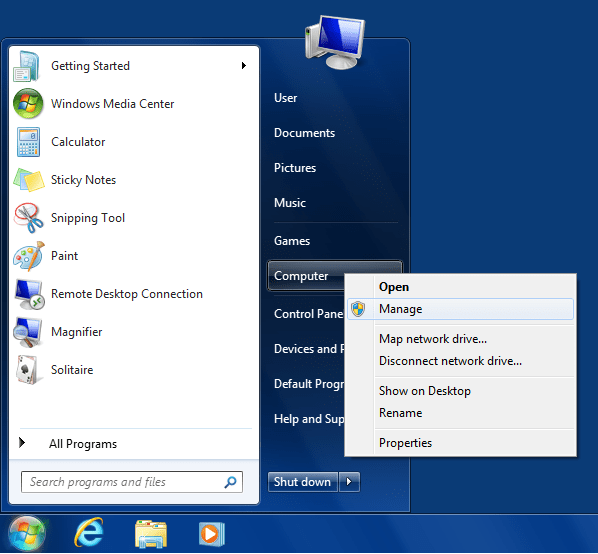Expand the Getting Started submenu arrow
This screenshot has width=598, height=554.
244,66
